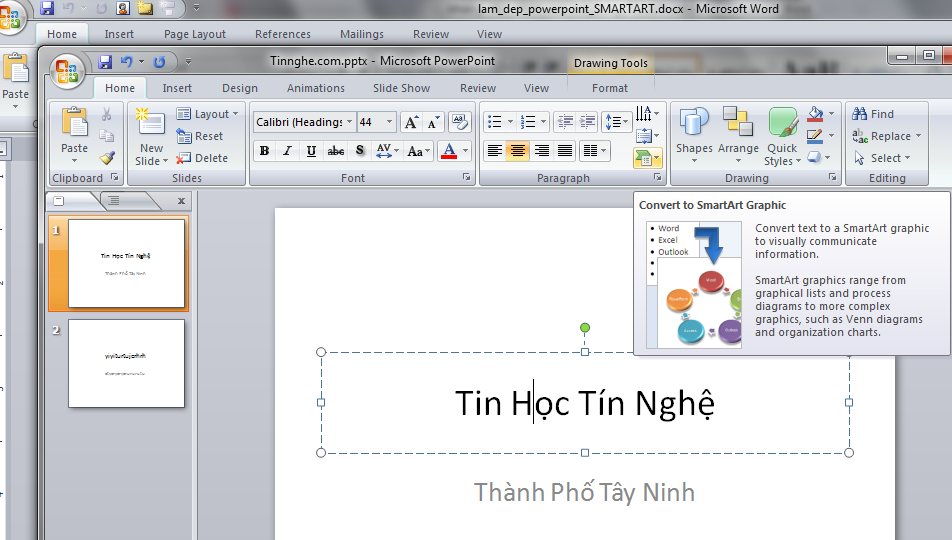The image size is (952, 540).
Task: Click the Clear All Formatting icon
Action: tap(460, 122)
